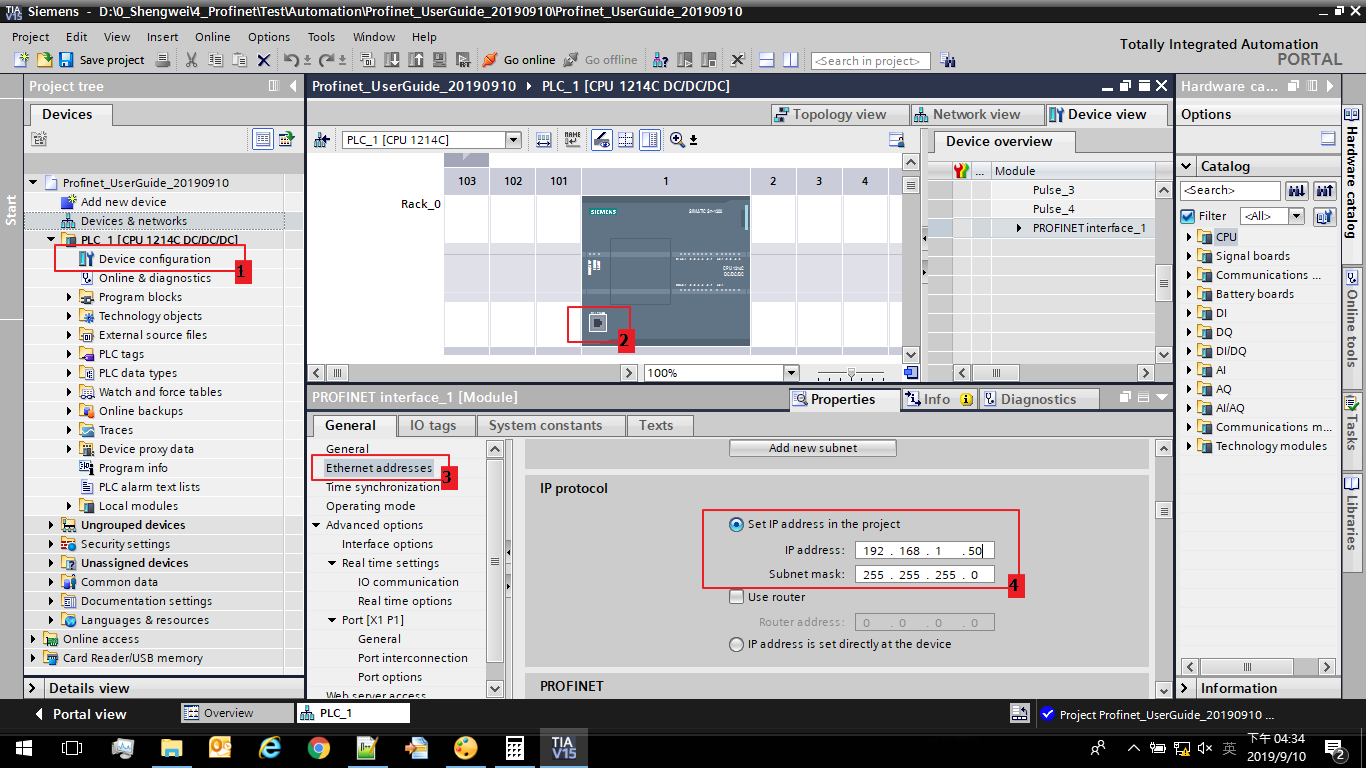Viewport: 1366px width, 768px height.
Task: Click the IP address input field
Action: click(923, 551)
